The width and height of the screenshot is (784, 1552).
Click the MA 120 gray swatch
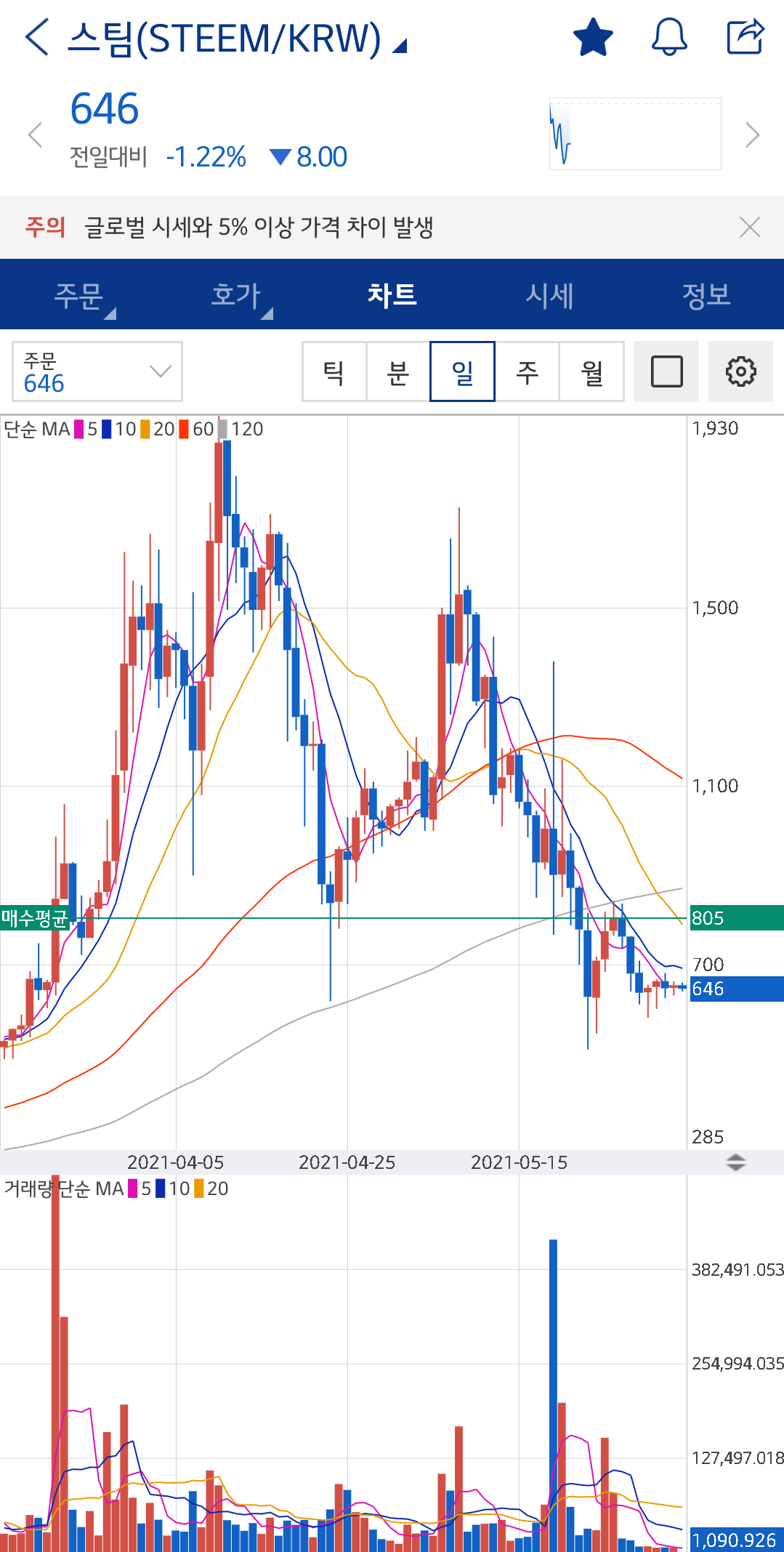click(223, 430)
